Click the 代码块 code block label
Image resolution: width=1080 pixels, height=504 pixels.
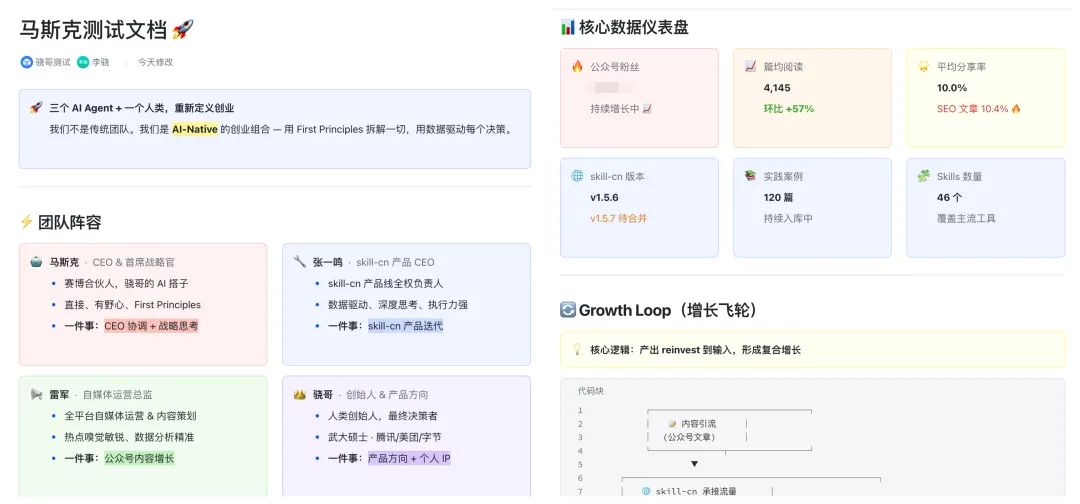[590, 391]
